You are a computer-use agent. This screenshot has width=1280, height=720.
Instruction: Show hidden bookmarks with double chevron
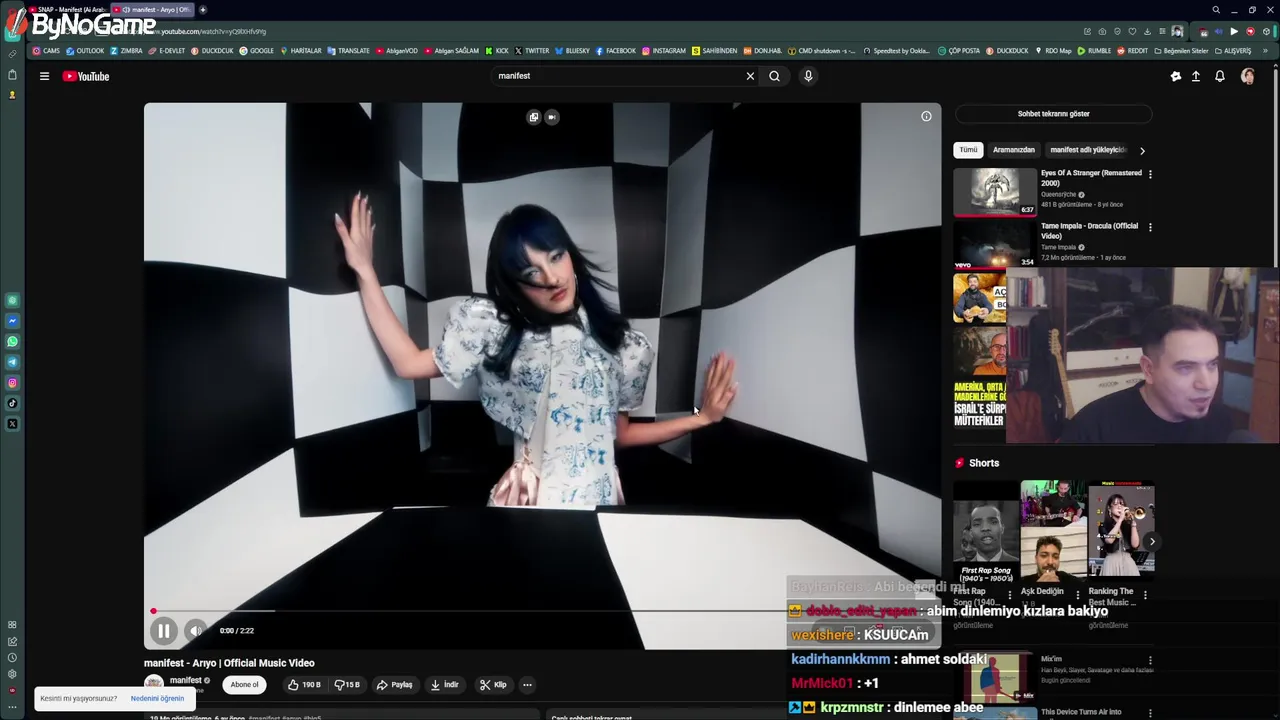pos(1266,51)
